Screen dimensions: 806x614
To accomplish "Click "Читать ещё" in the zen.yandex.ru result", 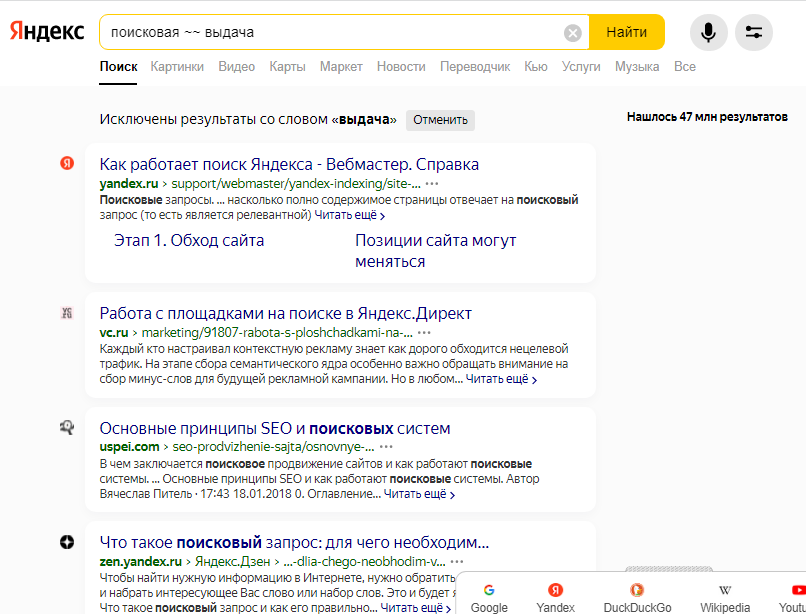I will [x=415, y=608].
